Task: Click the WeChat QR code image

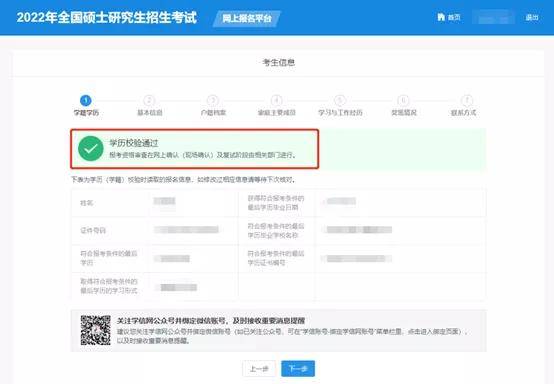Action: 95,330
